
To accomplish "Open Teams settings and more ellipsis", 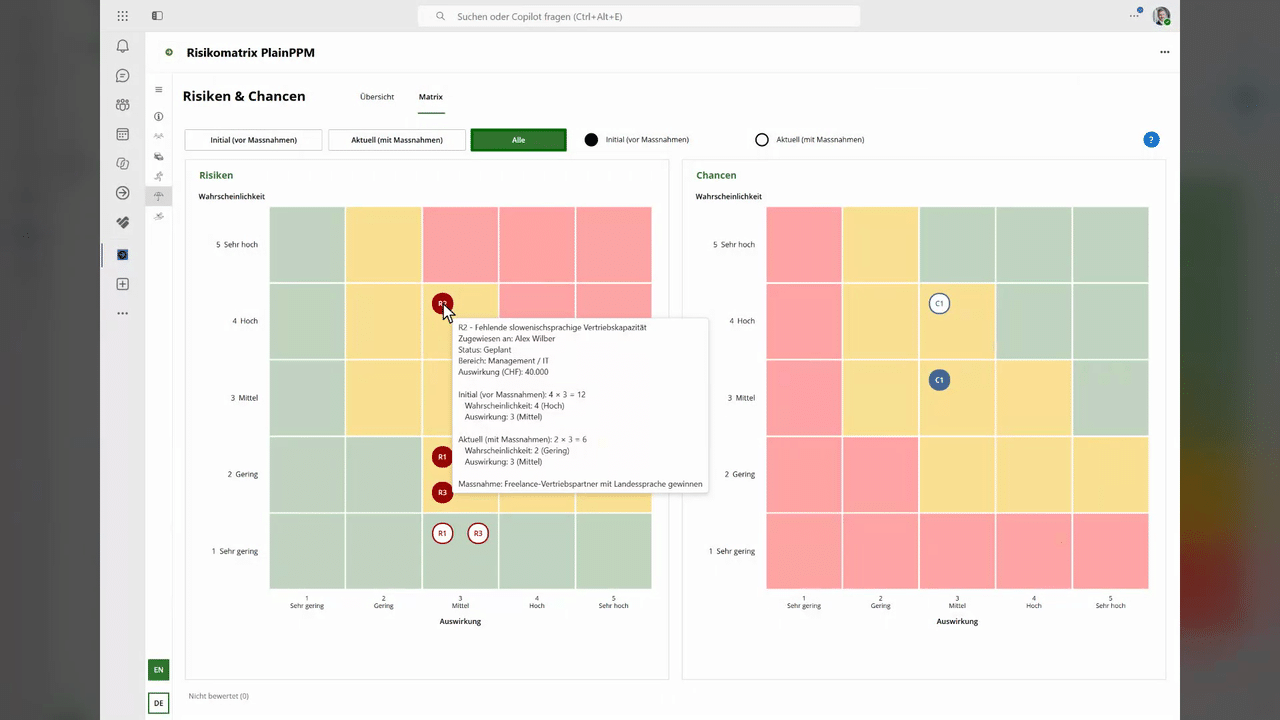I will pyautogui.click(x=1135, y=16).
